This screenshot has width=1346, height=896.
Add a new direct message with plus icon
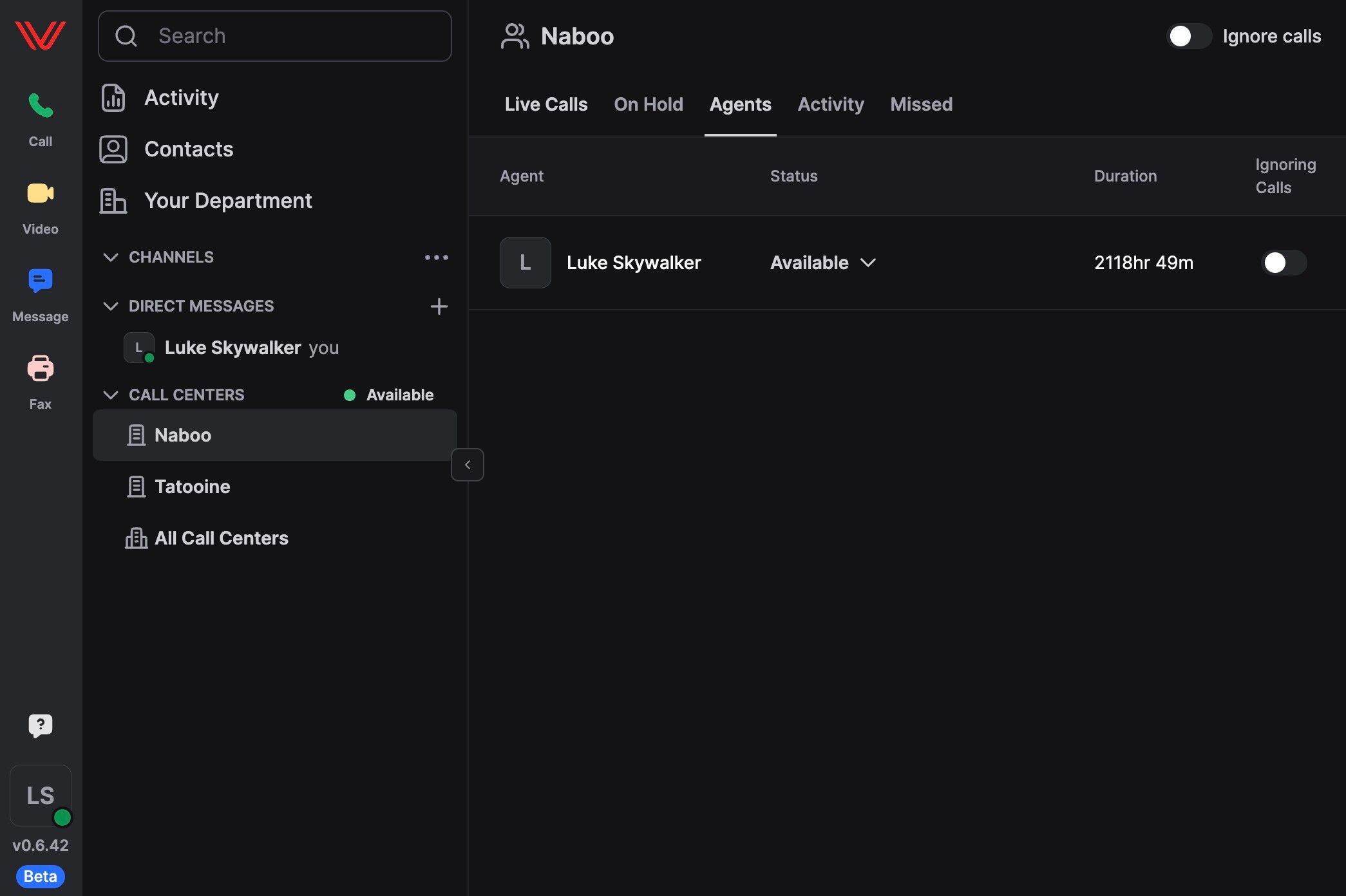tap(439, 306)
